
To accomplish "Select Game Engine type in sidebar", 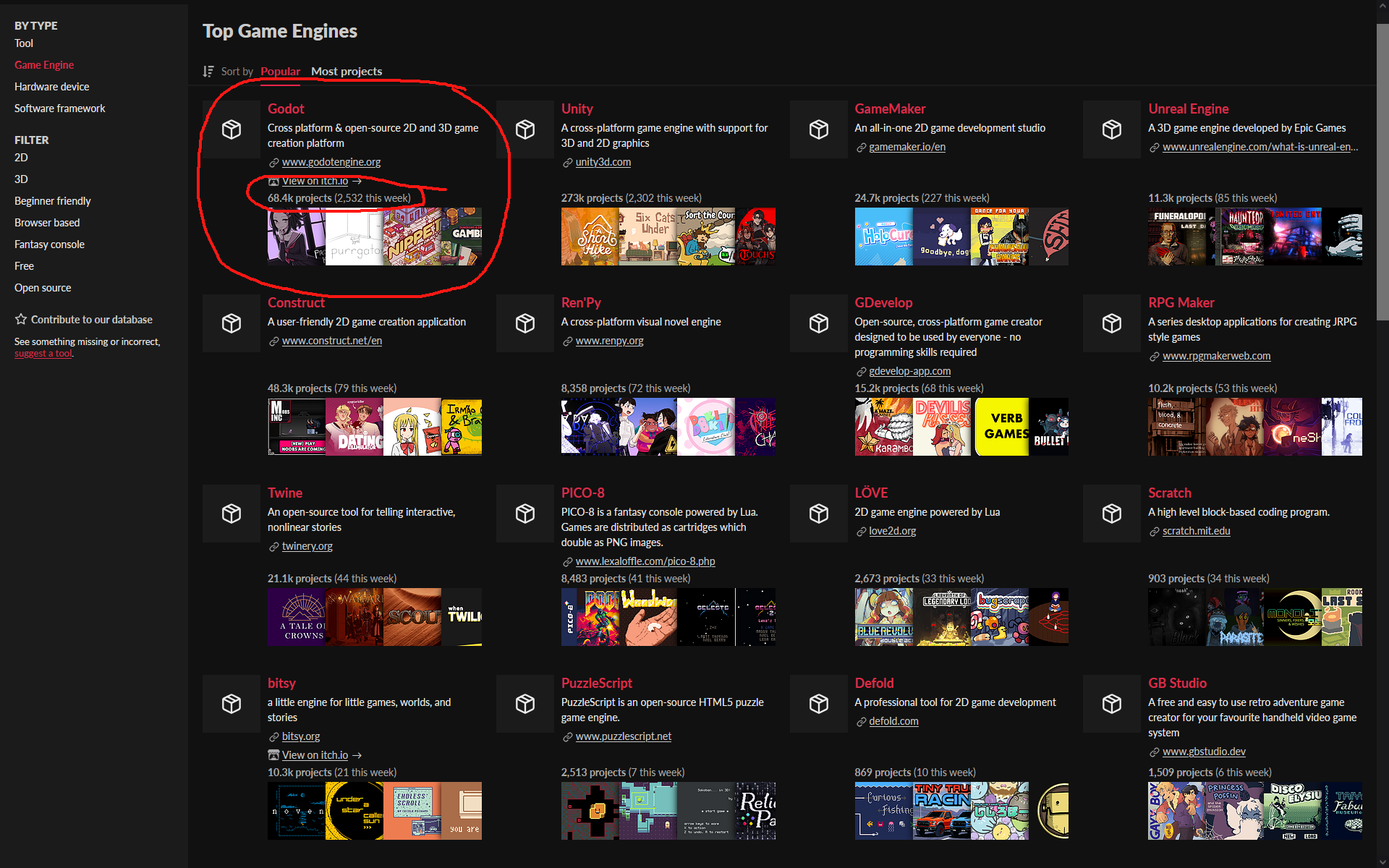I will tap(44, 65).
